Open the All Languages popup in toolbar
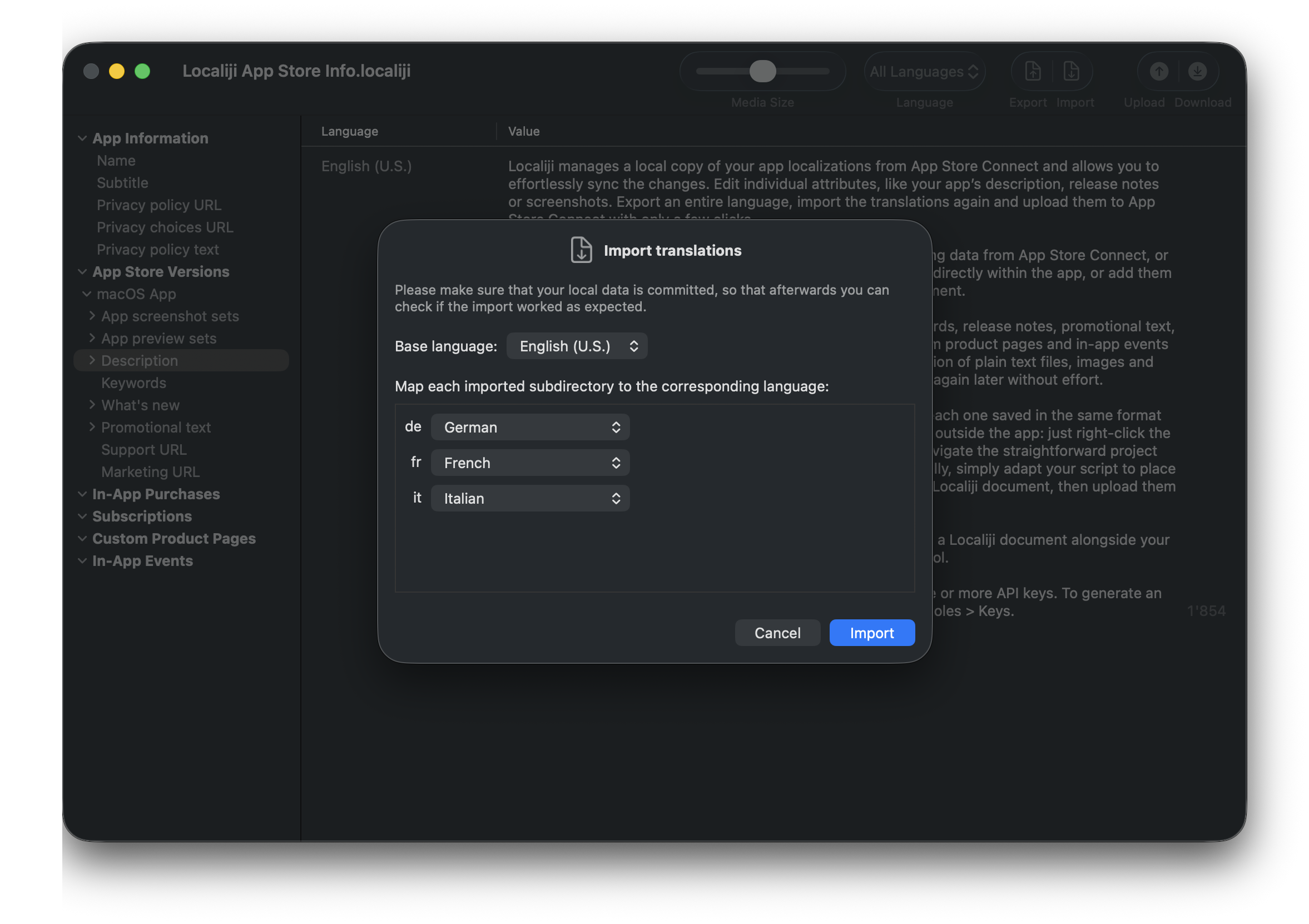1309x924 pixels. [x=924, y=71]
